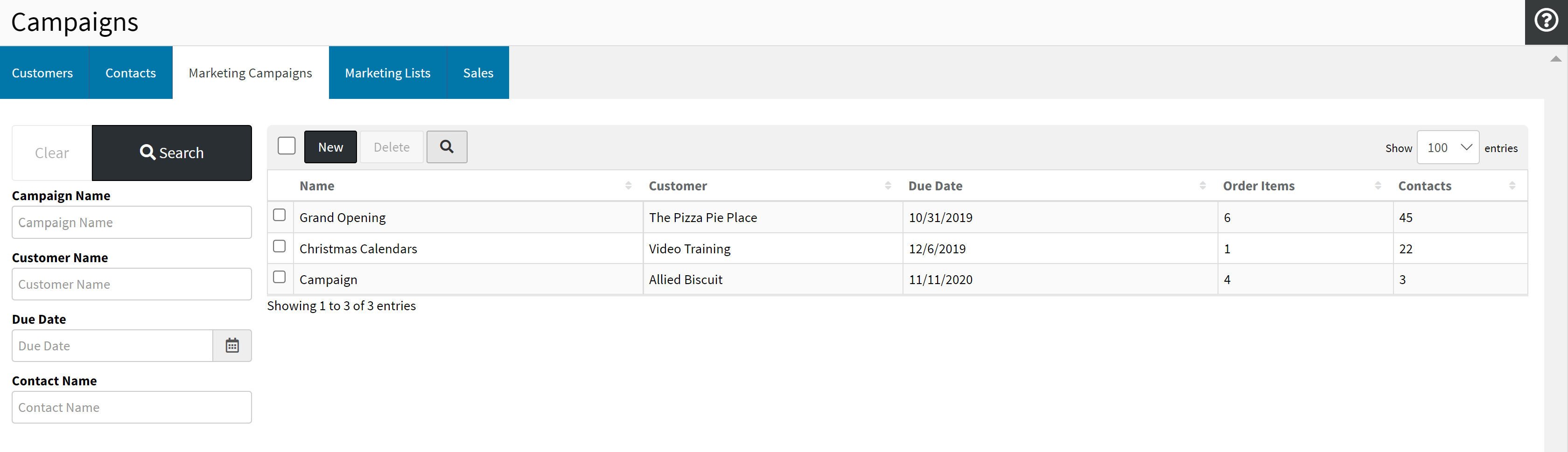The height and width of the screenshot is (452, 1568).
Task: Switch to the Marketing Lists tab
Action: pos(387,73)
